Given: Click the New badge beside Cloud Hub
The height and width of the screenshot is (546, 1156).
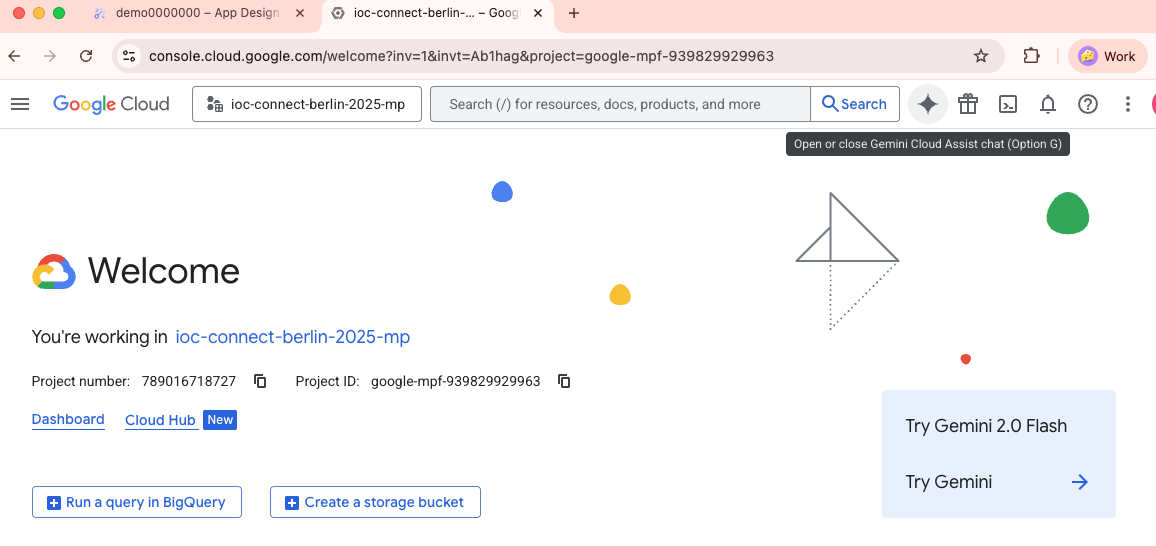Looking at the screenshot, I should (x=220, y=420).
